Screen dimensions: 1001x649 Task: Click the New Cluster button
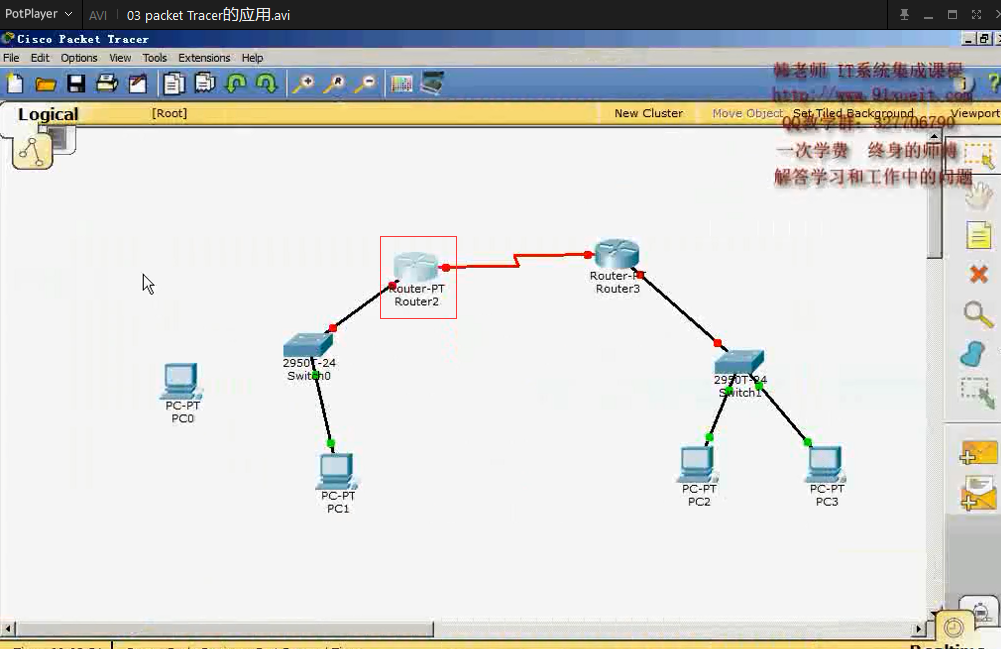pyautogui.click(x=649, y=113)
